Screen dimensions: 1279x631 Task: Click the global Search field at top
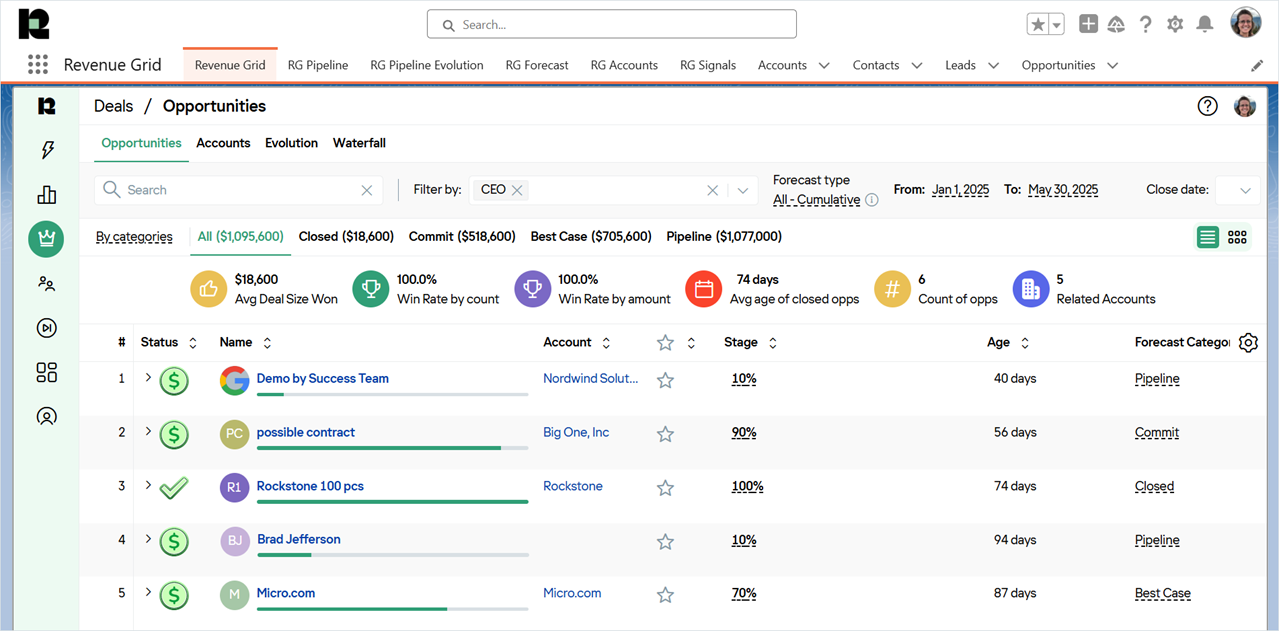click(612, 24)
